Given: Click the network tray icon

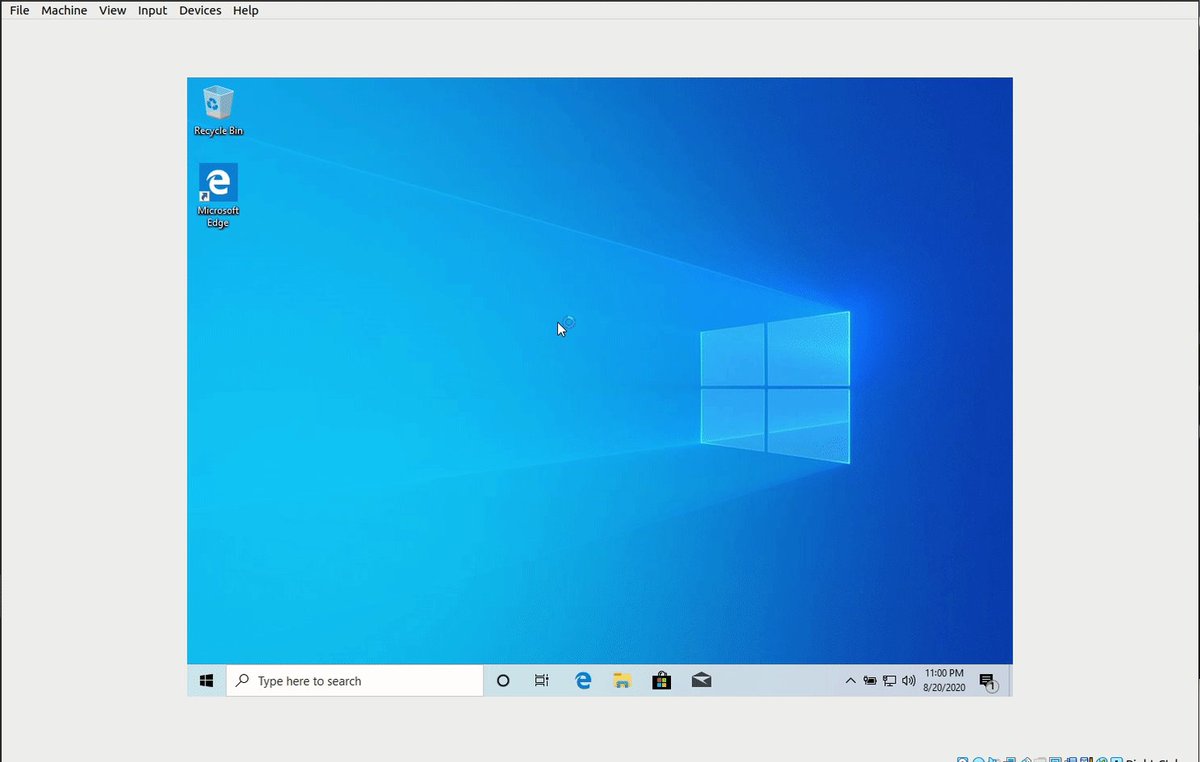Looking at the screenshot, I should (889, 681).
